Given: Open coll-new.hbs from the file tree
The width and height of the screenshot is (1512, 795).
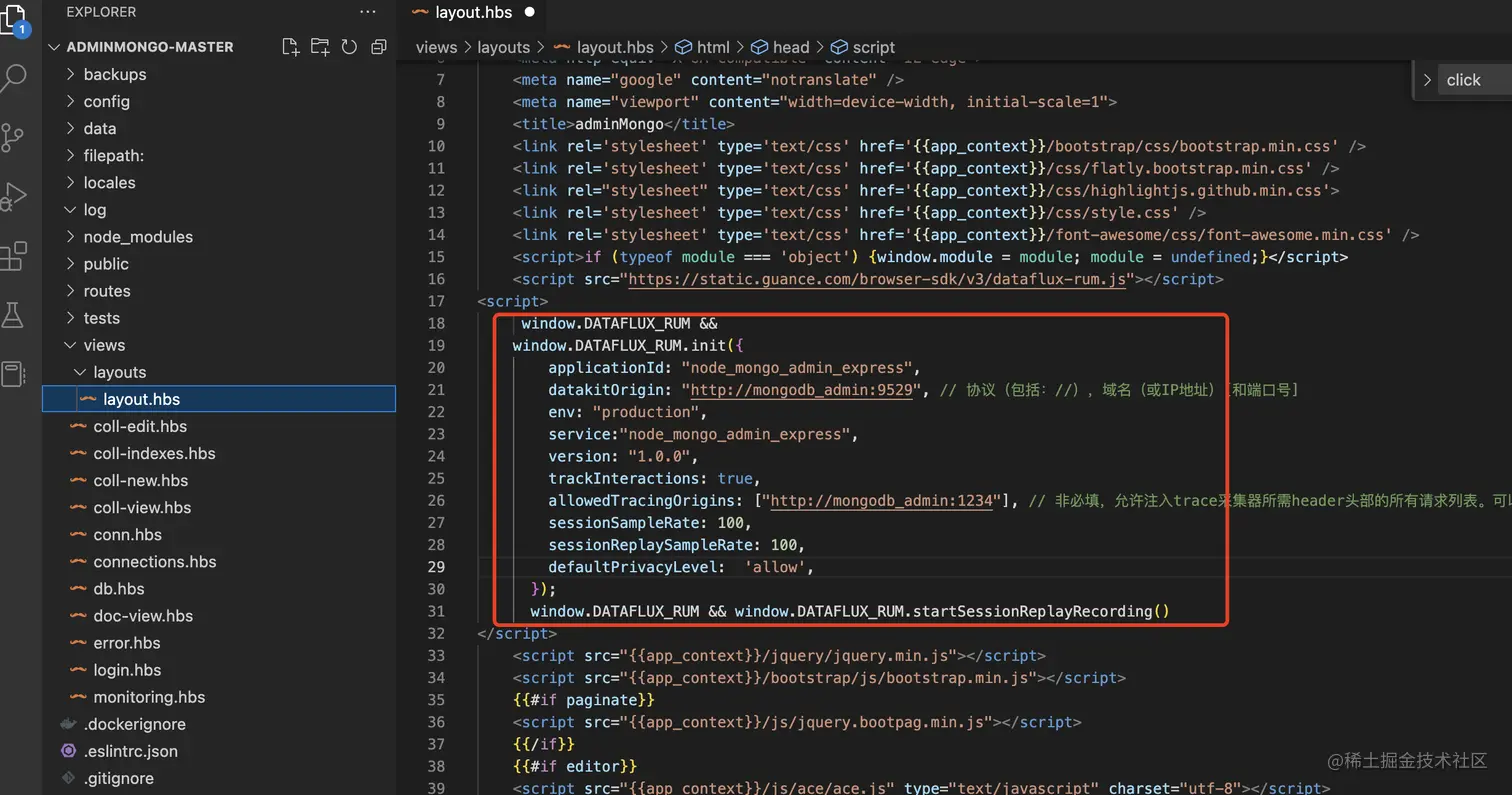Looking at the screenshot, I should point(219,479).
